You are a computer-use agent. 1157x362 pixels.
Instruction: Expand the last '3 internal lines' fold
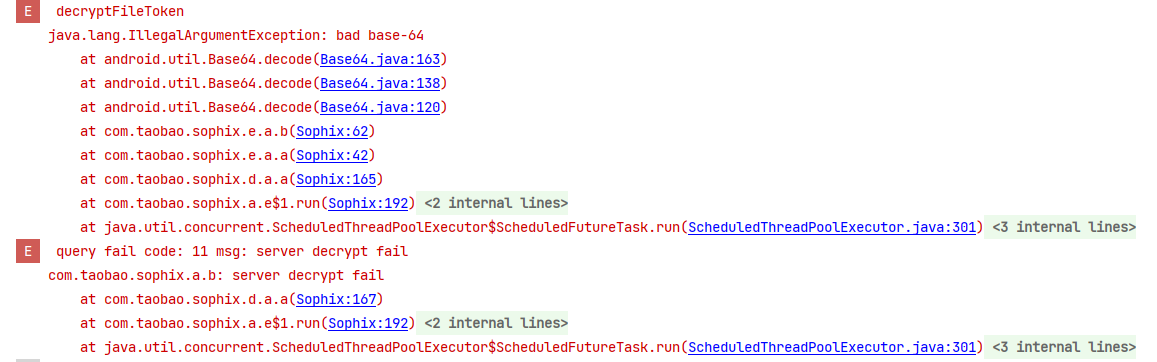(x=1064, y=348)
